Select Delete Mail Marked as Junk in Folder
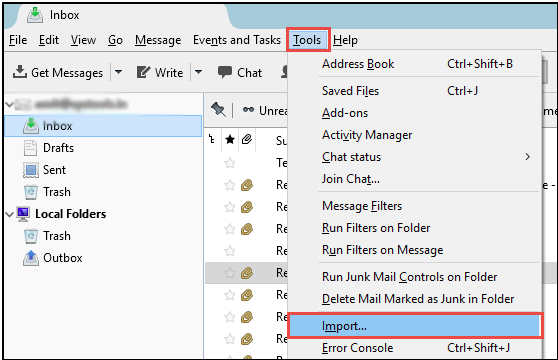558x360 pixels. [415, 299]
